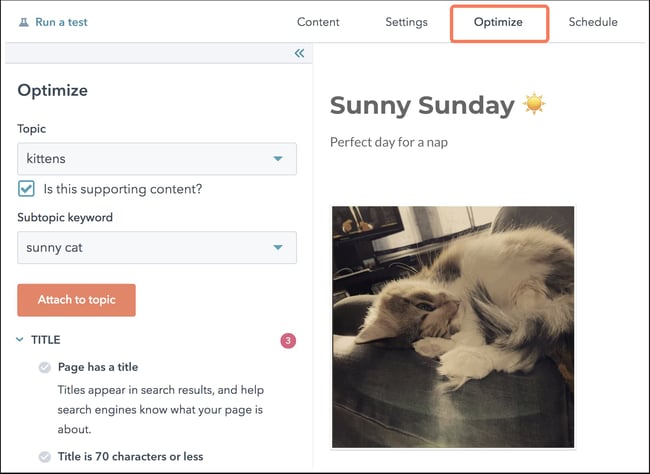Click the Perfect day for a nap text
Viewport: 650px width, 474px height.
coord(388,142)
